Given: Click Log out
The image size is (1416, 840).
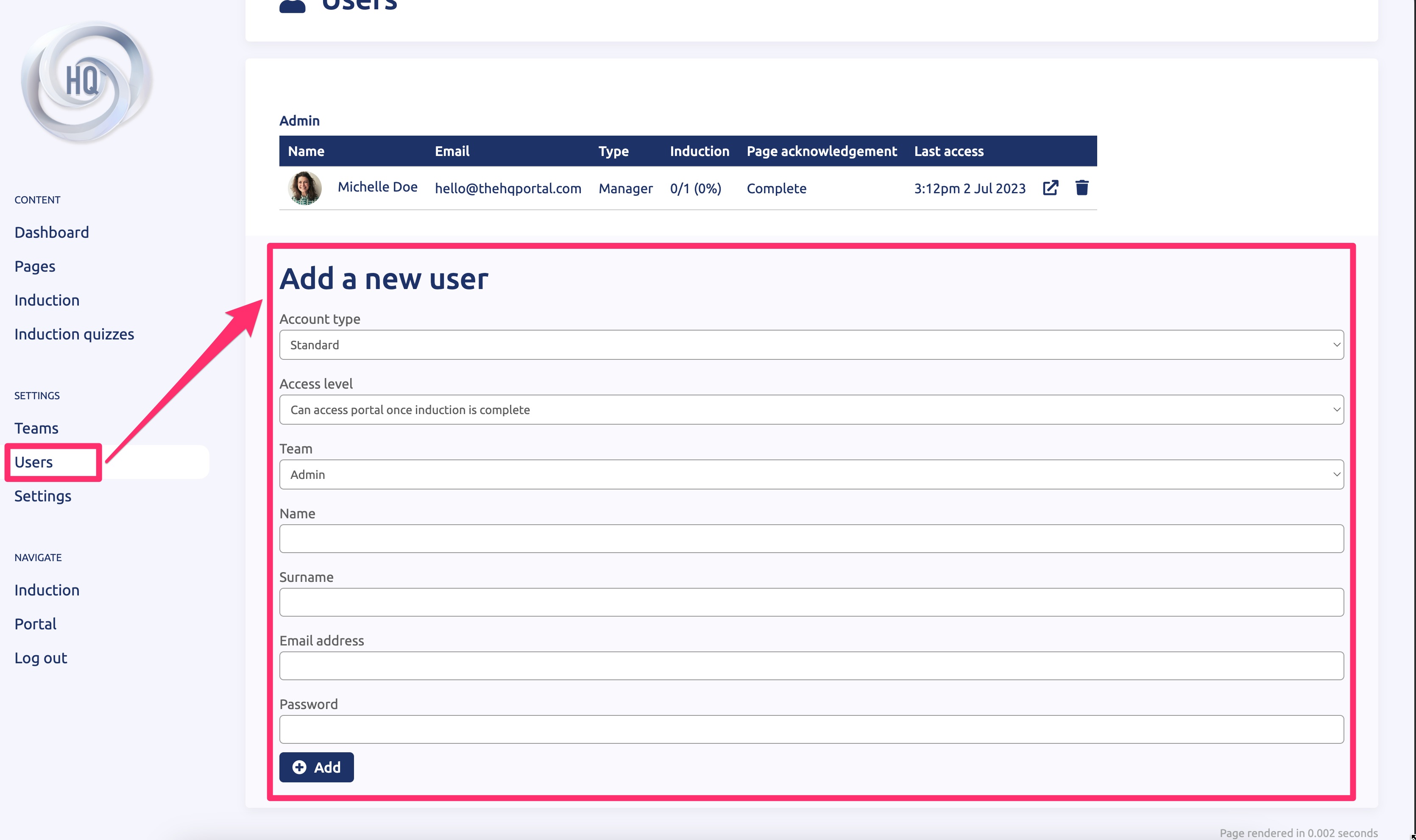Looking at the screenshot, I should coord(41,658).
